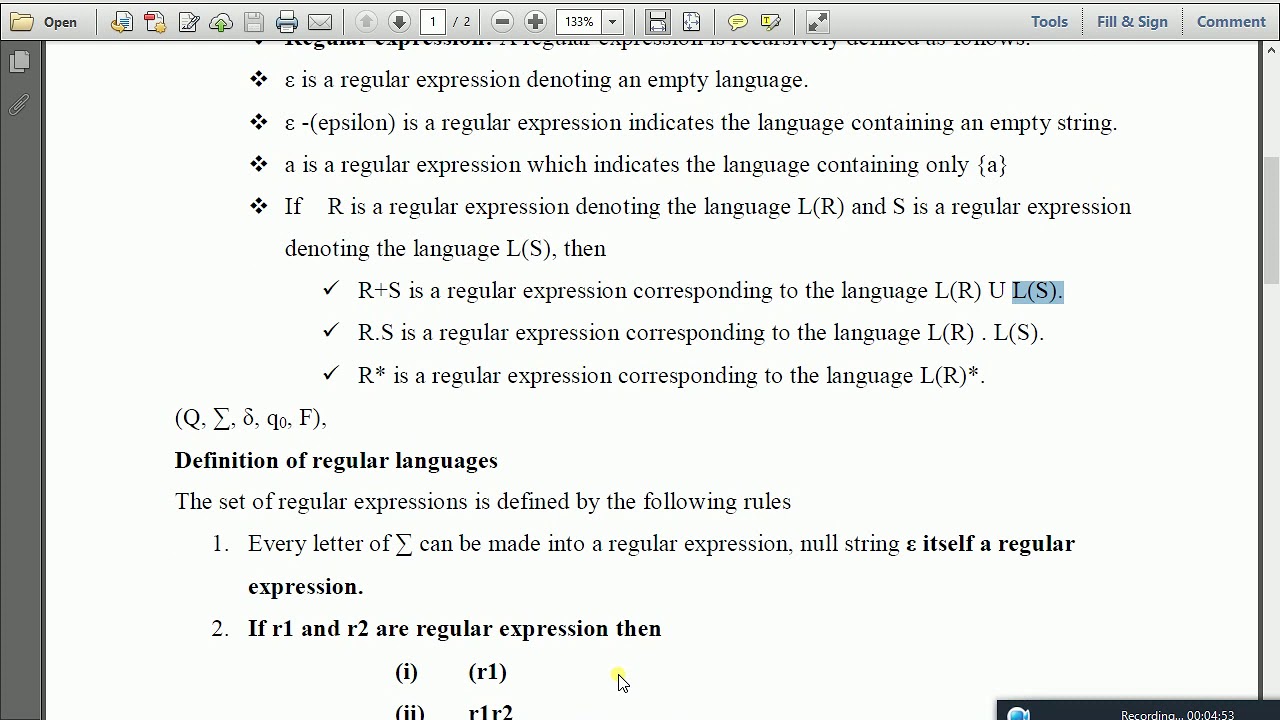
Task: Select the fit full page icon
Action: pyautogui.click(x=690, y=21)
